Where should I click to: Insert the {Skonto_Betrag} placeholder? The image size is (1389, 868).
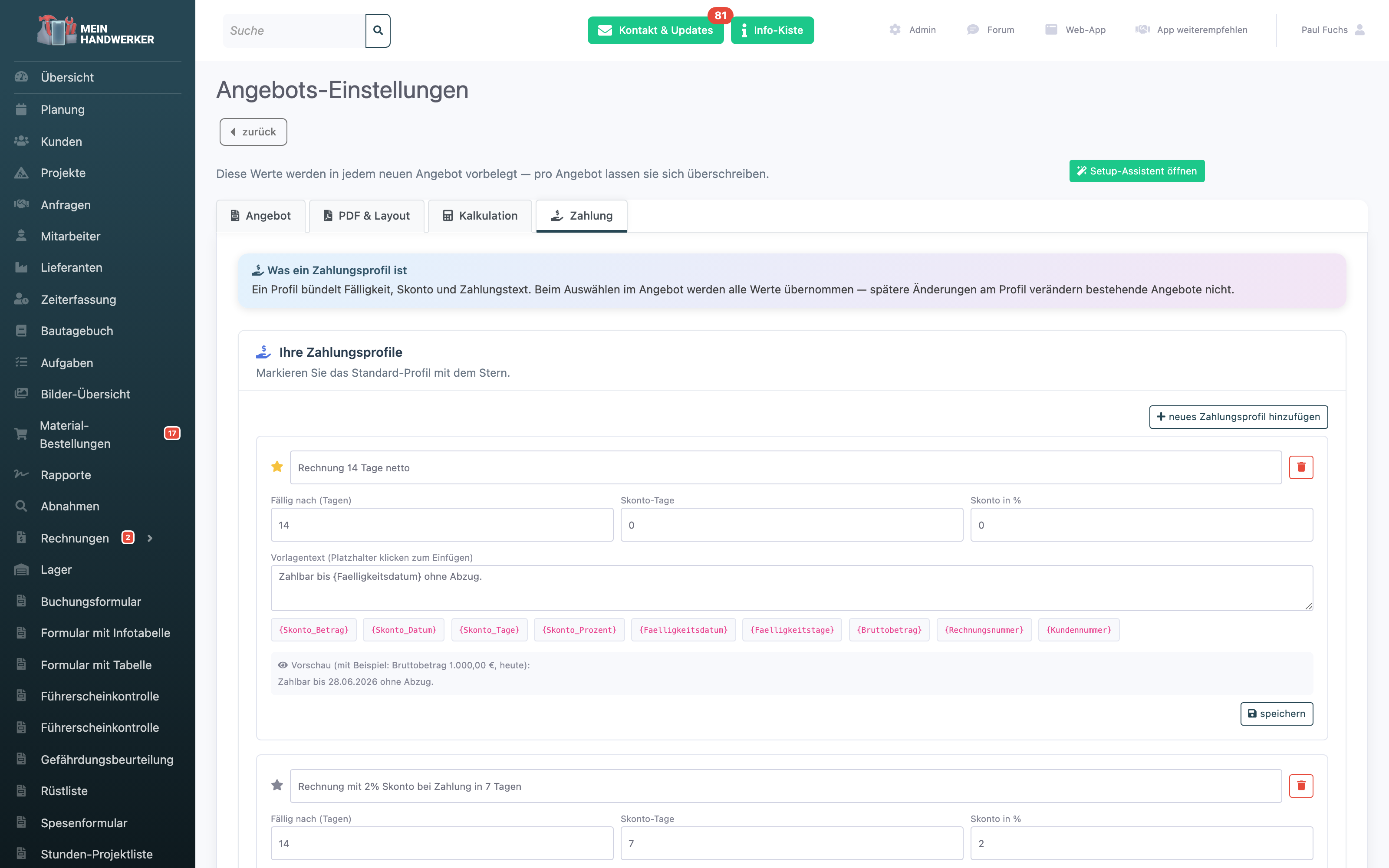313,630
